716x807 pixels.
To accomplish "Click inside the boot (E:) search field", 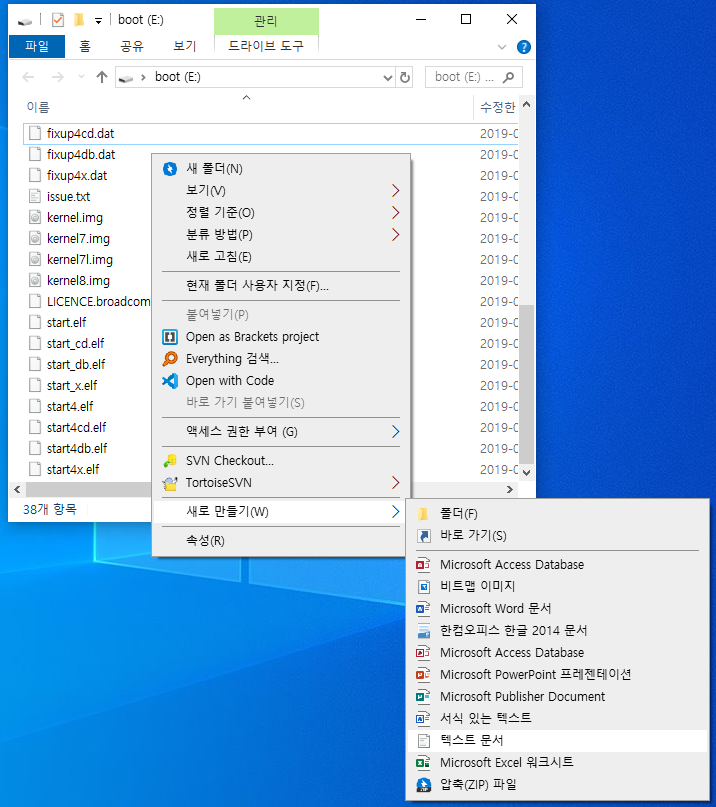I will point(464,77).
